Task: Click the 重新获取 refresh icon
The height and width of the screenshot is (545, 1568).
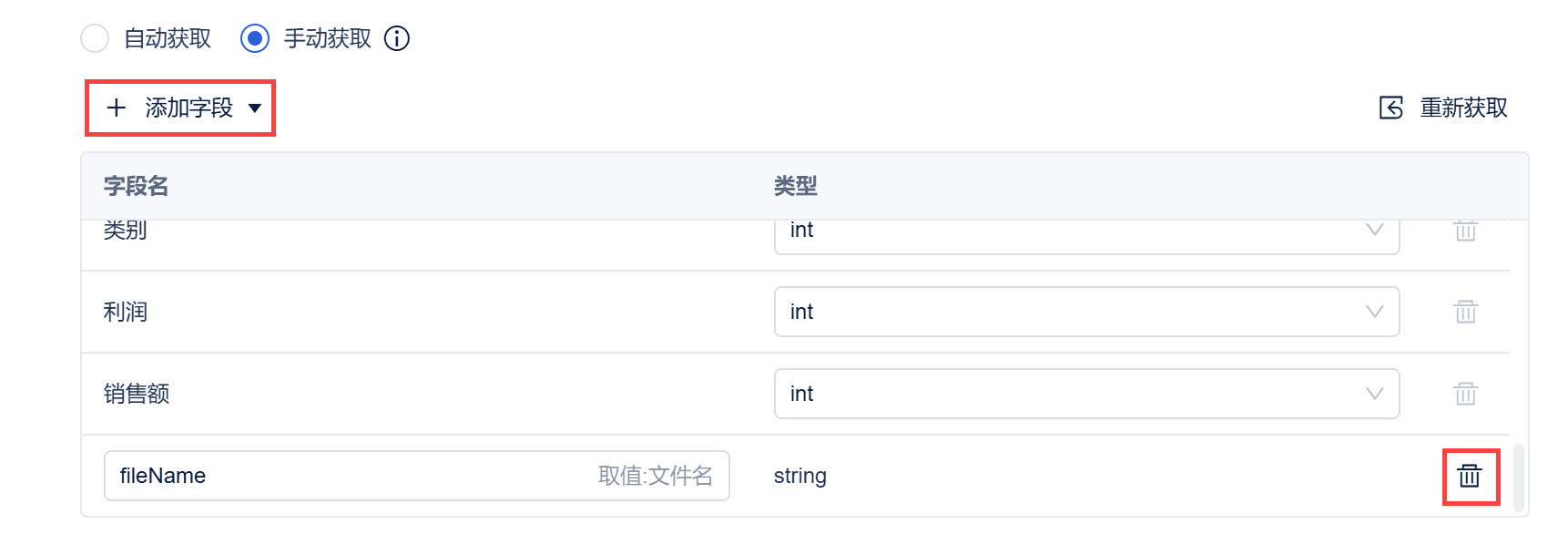Action: tap(1391, 108)
